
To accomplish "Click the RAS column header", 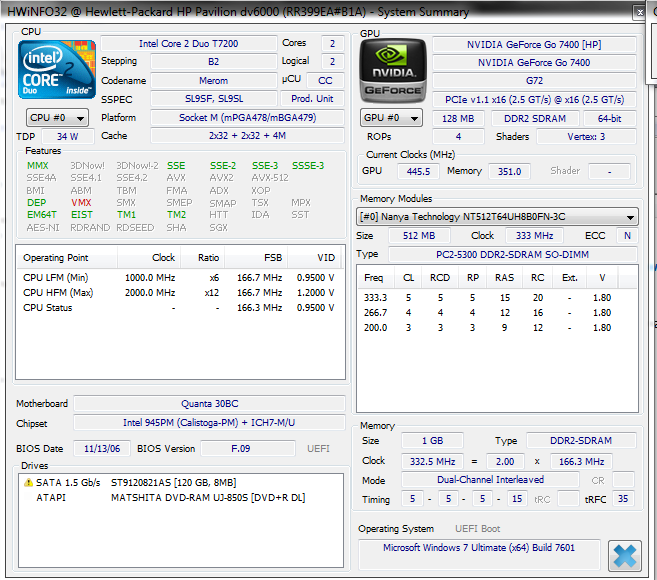I will (504, 278).
